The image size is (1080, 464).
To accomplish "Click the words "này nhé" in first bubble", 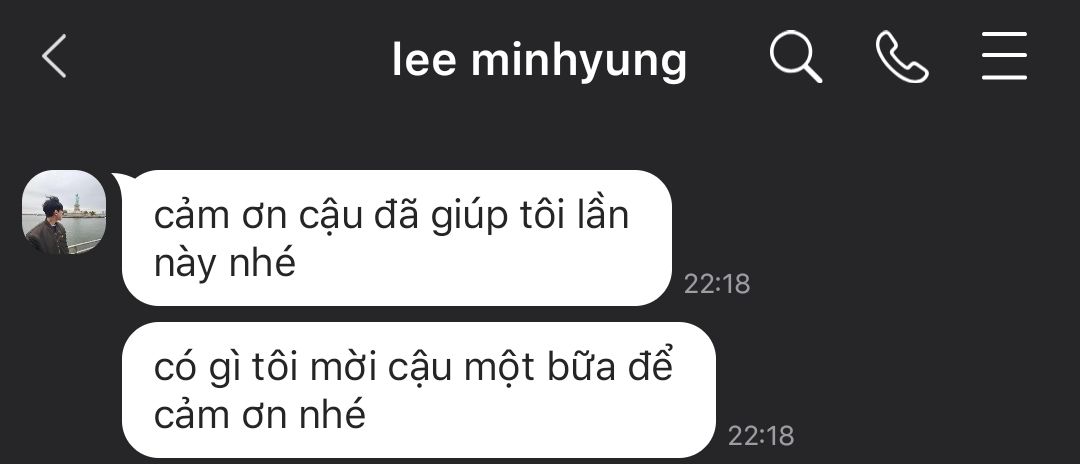I will point(225,262).
